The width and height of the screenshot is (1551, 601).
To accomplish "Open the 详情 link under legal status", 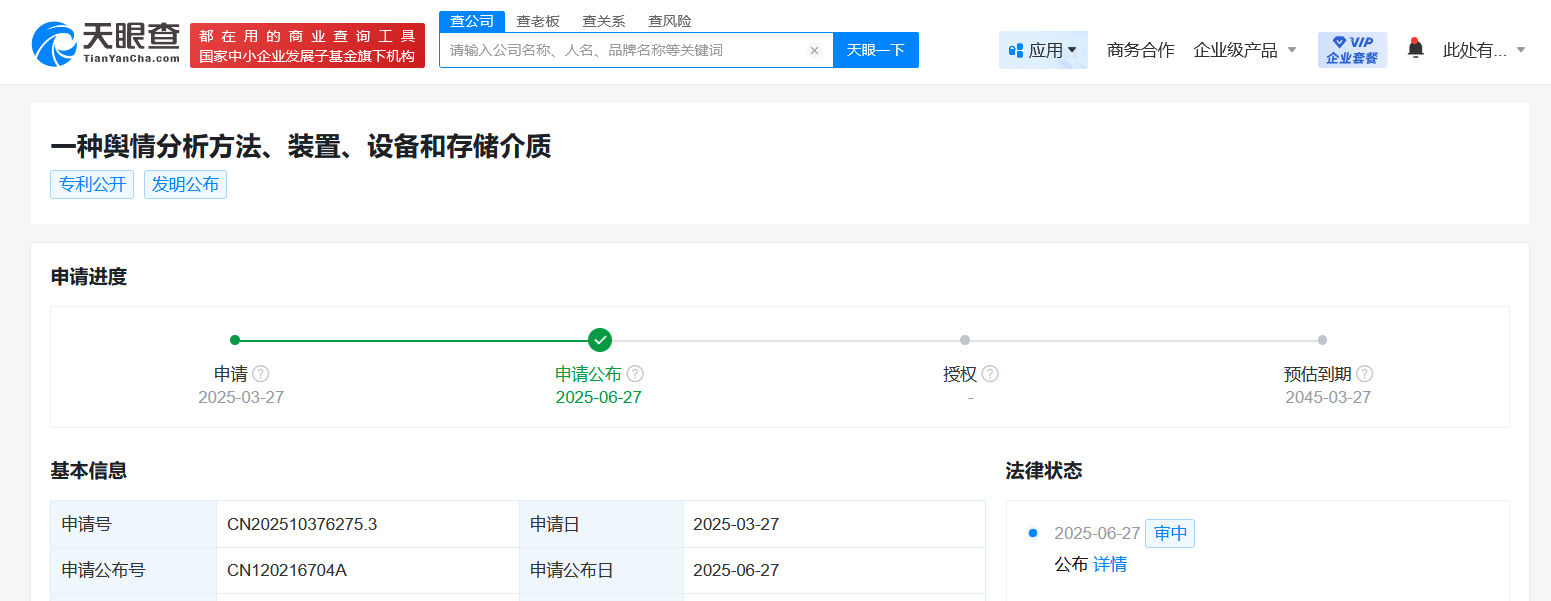I will click(1110, 565).
